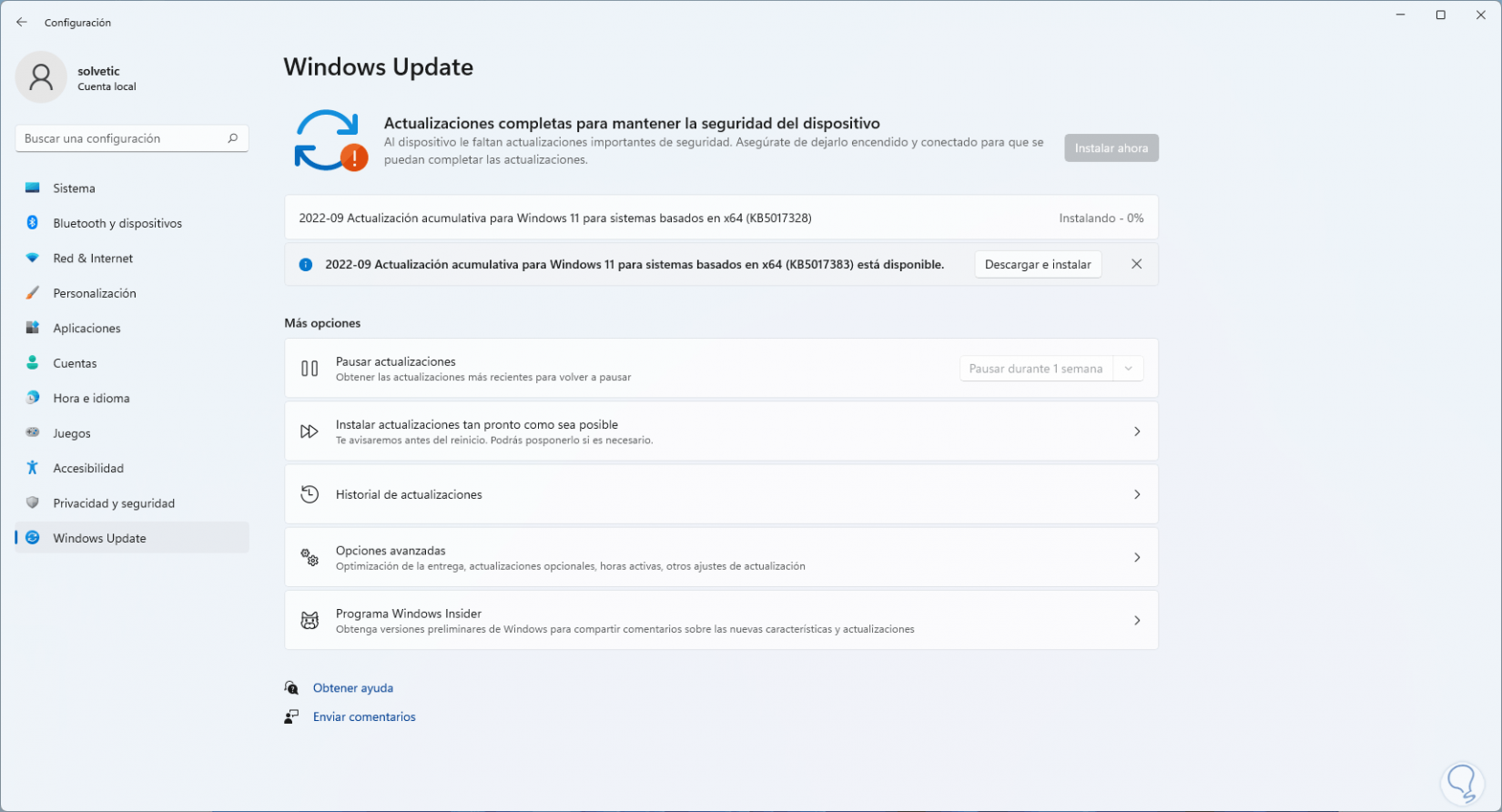Click the Historial de actualizaciones clock icon
1502x812 pixels.
310,494
